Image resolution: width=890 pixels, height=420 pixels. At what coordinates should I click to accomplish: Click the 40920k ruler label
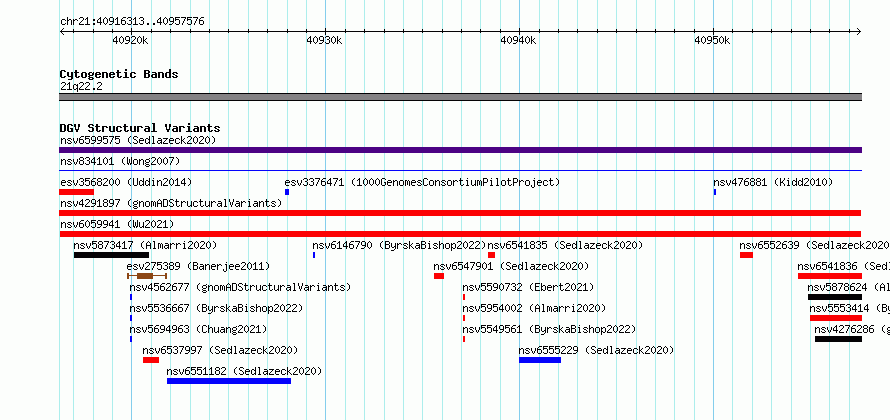(x=131, y=40)
